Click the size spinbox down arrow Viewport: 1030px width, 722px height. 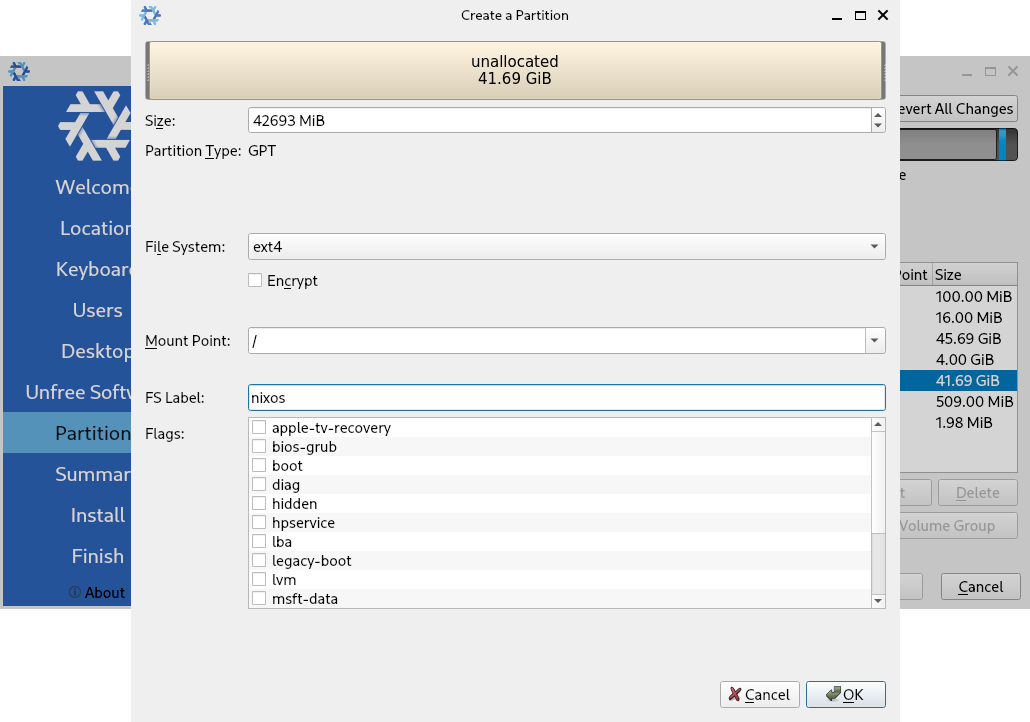pyautogui.click(x=877, y=126)
